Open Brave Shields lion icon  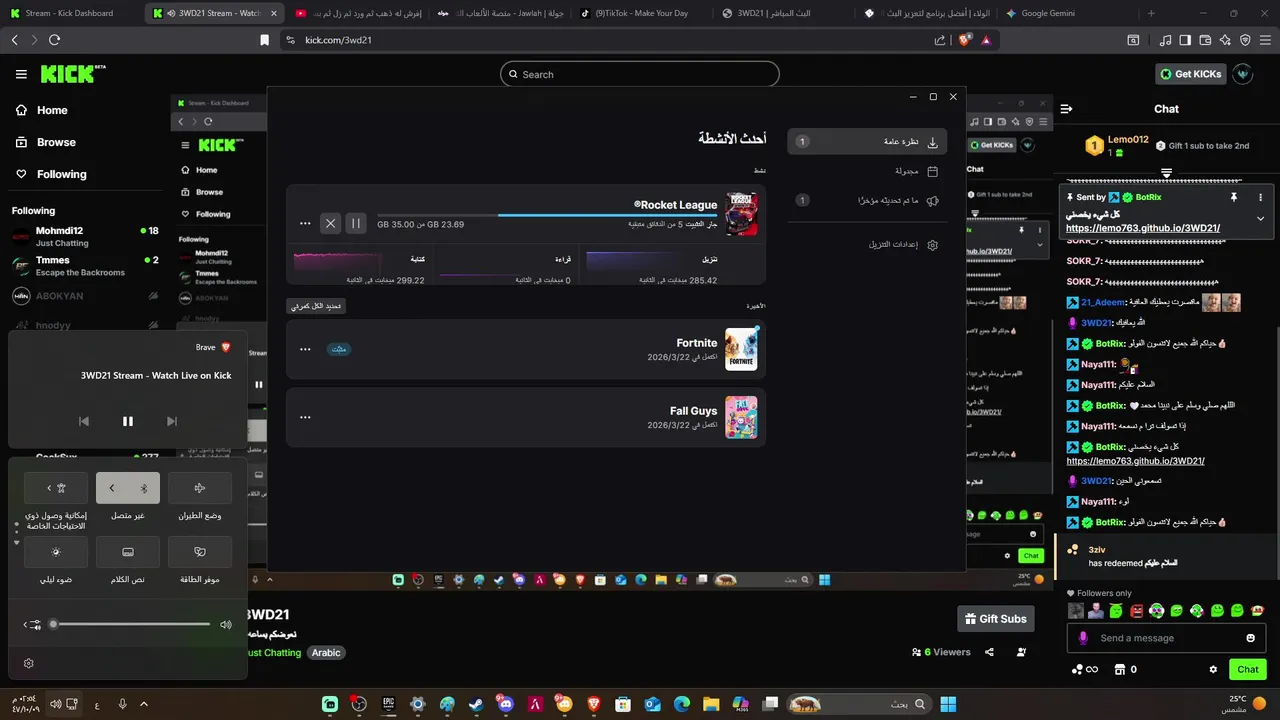pos(965,40)
